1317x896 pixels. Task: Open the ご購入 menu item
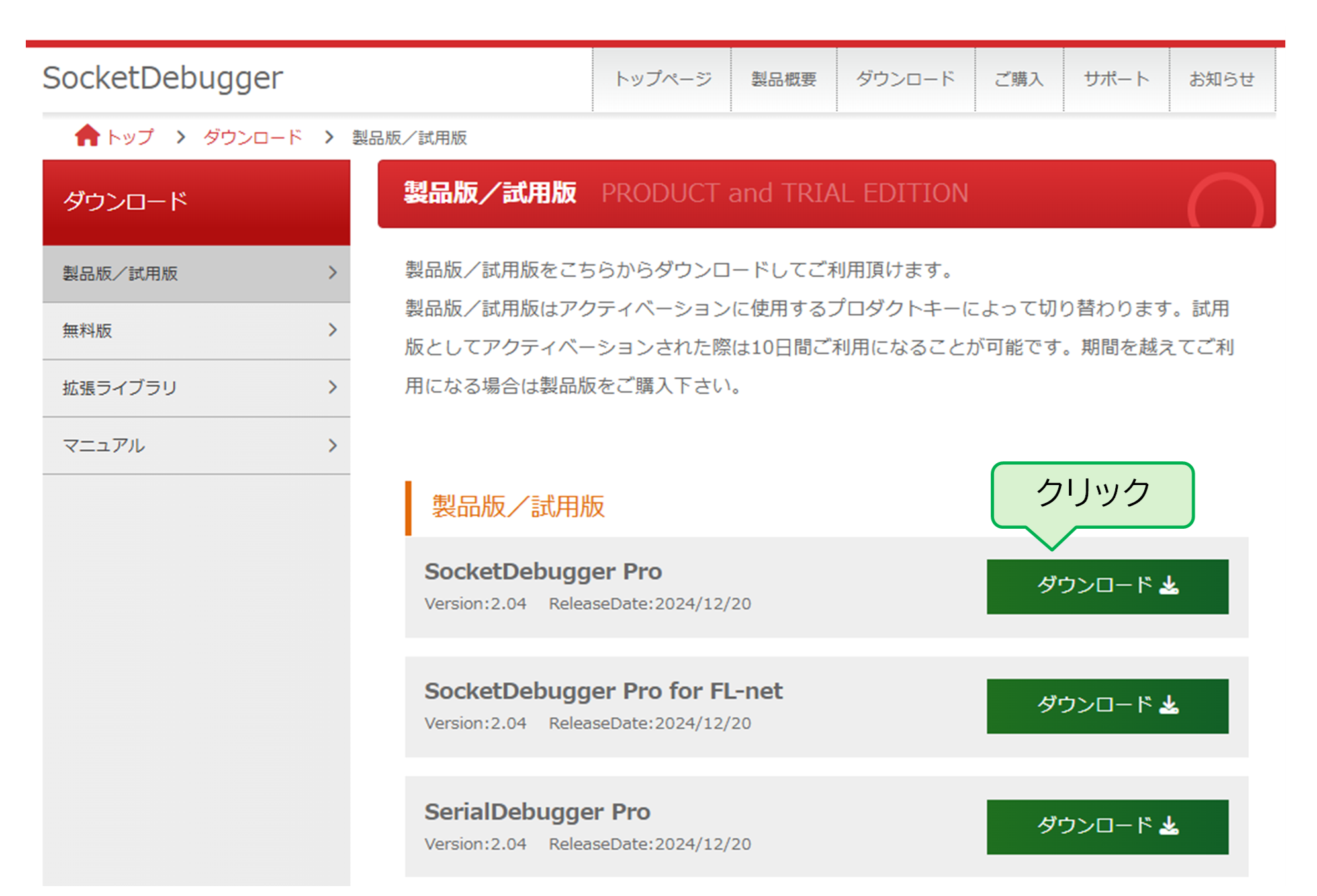(x=1019, y=78)
